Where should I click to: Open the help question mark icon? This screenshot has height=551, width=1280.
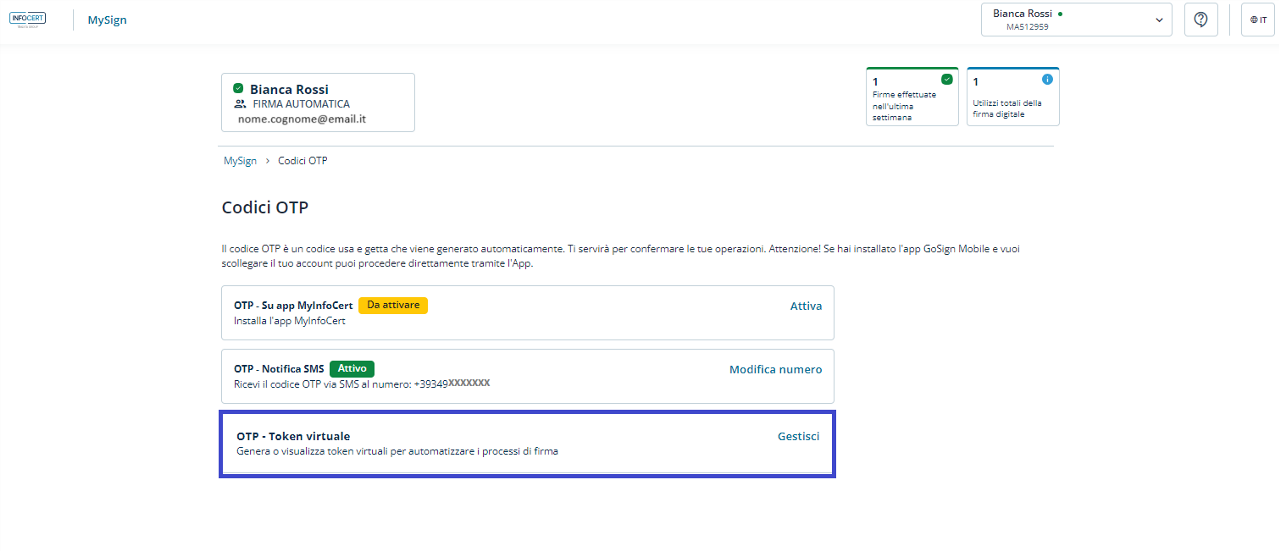point(1201,20)
